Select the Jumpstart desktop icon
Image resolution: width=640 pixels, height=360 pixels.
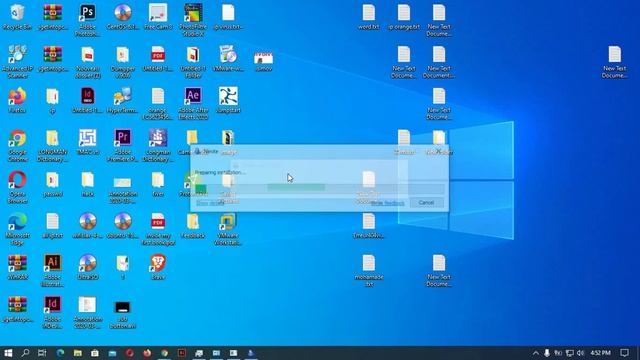(228, 100)
